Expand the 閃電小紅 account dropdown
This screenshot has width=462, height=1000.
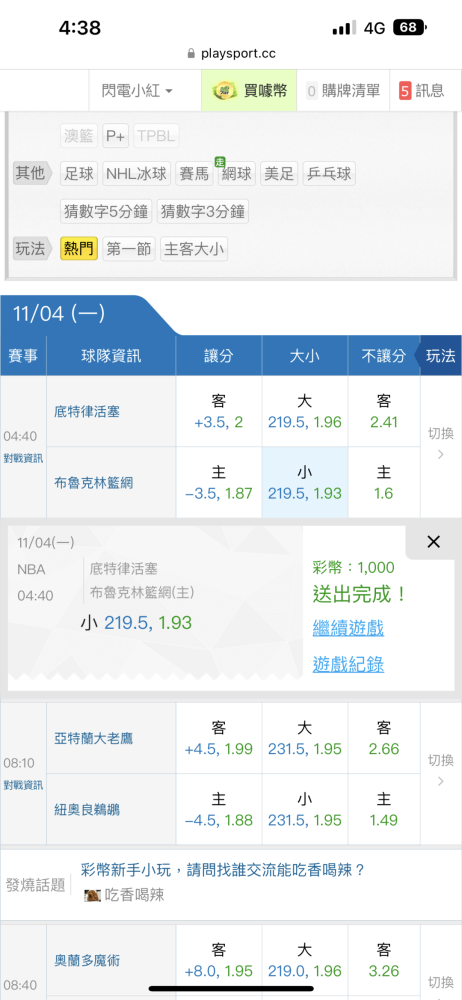point(137,91)
